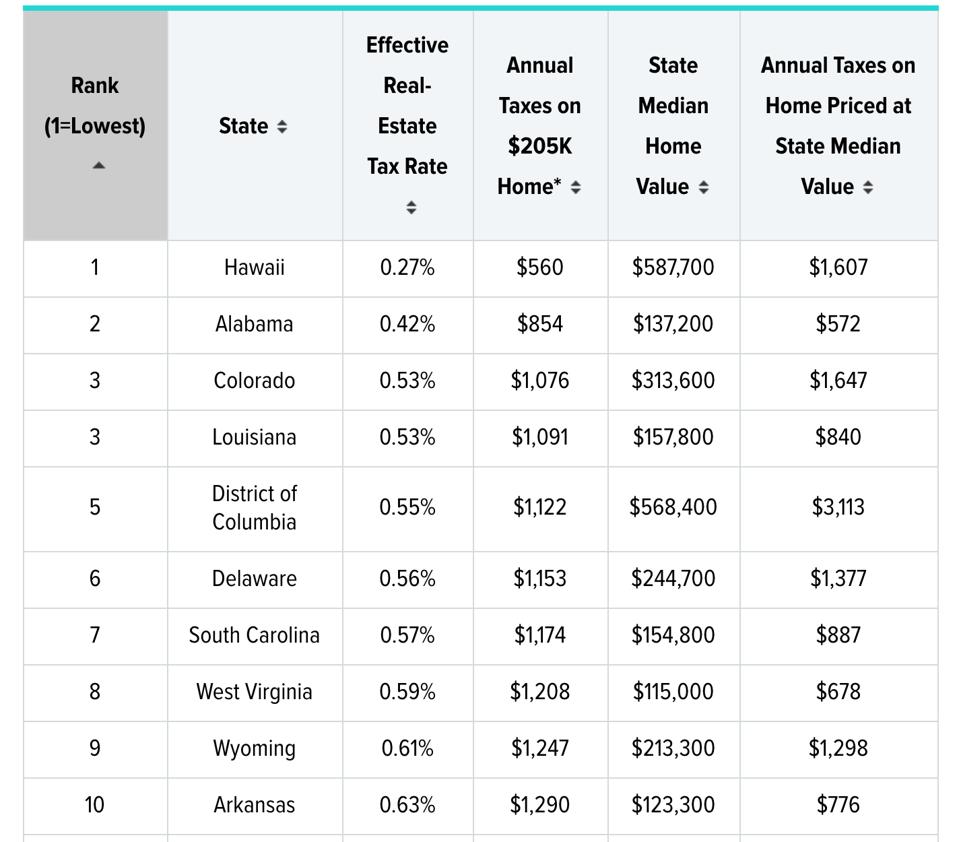Click Colorado in the State column
This screenshot has height=842, width=959.
(x=254, y=381)
